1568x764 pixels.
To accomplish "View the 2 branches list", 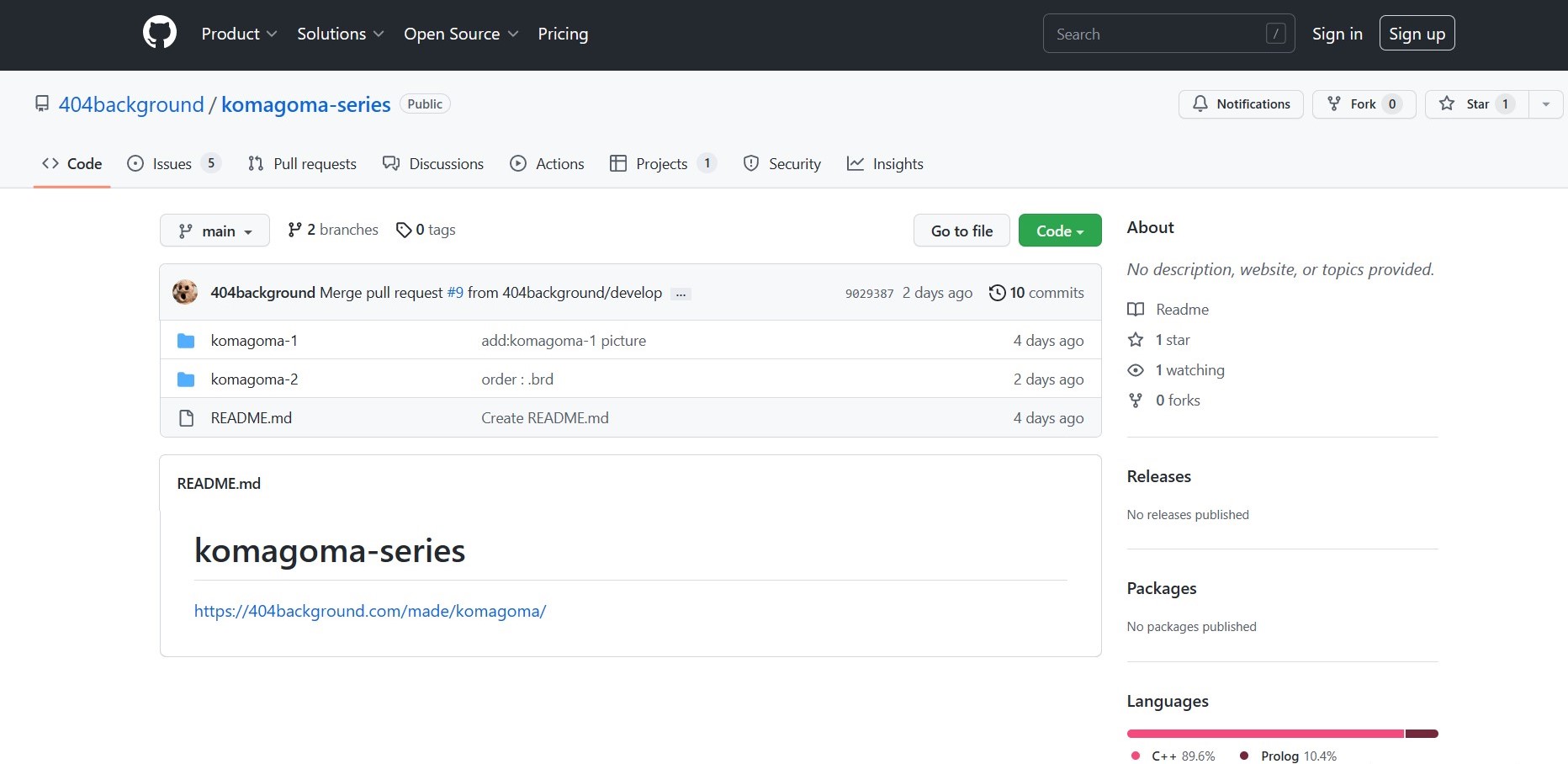I will click(333, 230).
